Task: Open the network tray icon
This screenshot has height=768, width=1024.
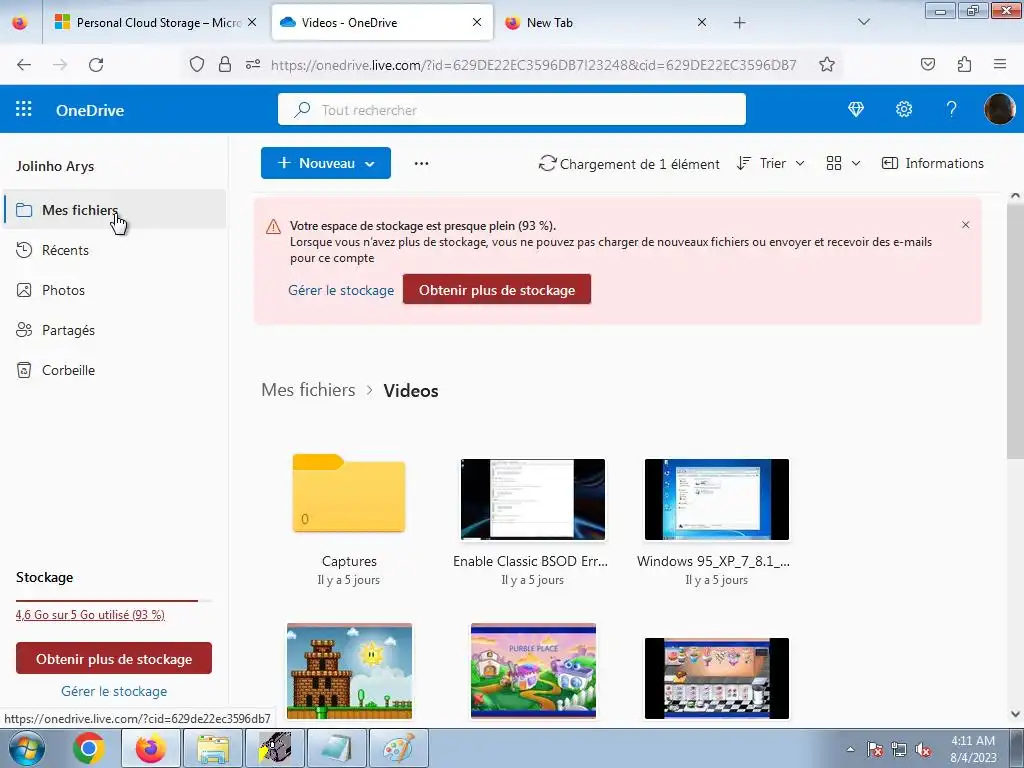Action: 899,749
